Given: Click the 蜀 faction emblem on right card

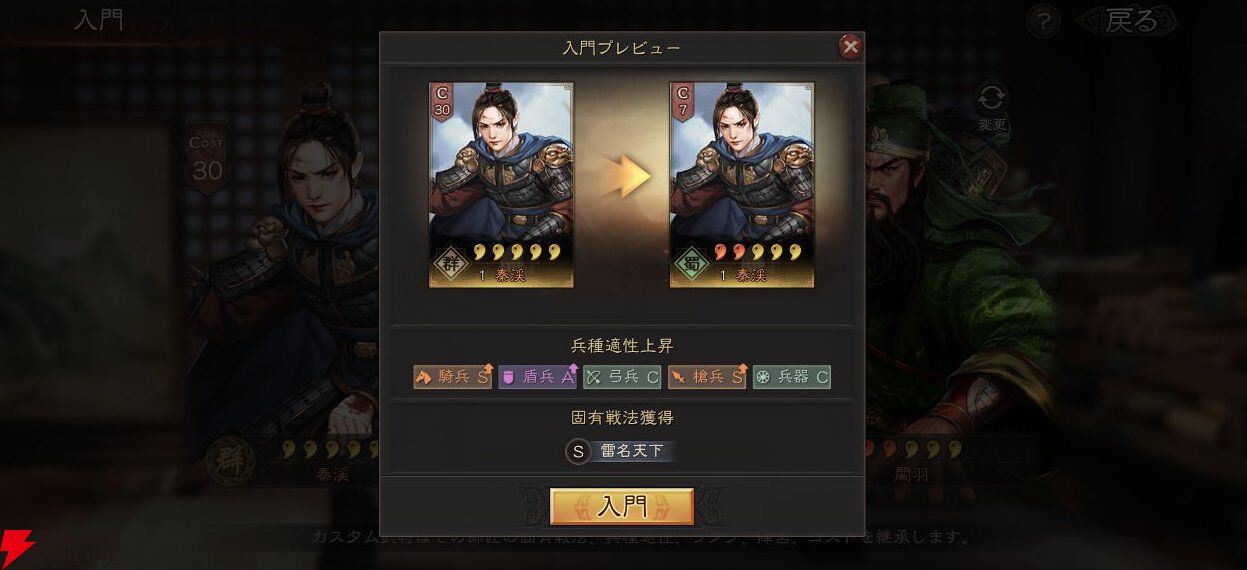Looking at the screenshot, I should pos(691,267).
